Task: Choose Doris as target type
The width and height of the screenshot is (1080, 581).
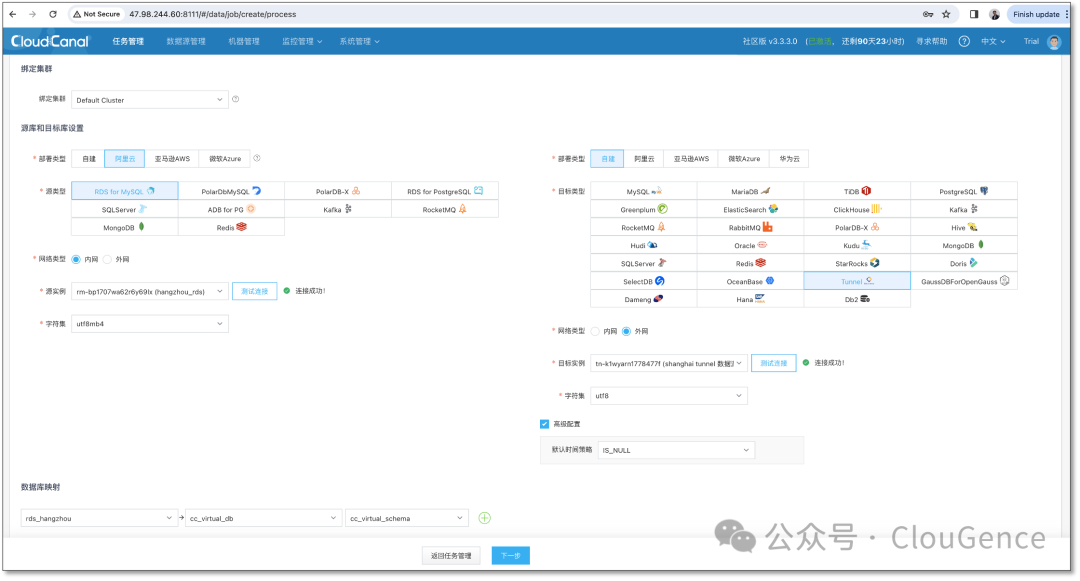Action: 964,263
